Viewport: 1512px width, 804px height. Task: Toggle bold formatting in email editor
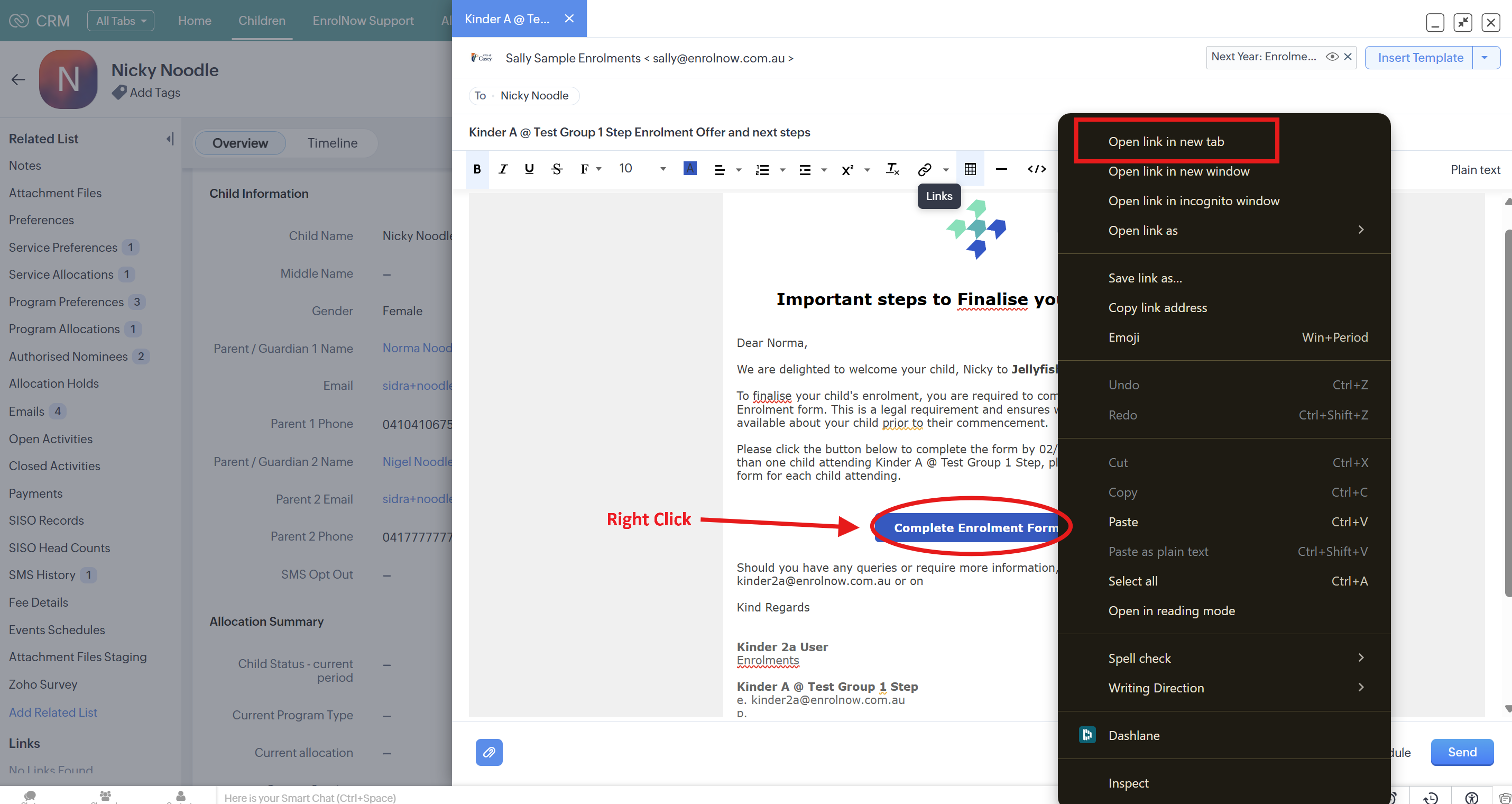tap(477, 169)
